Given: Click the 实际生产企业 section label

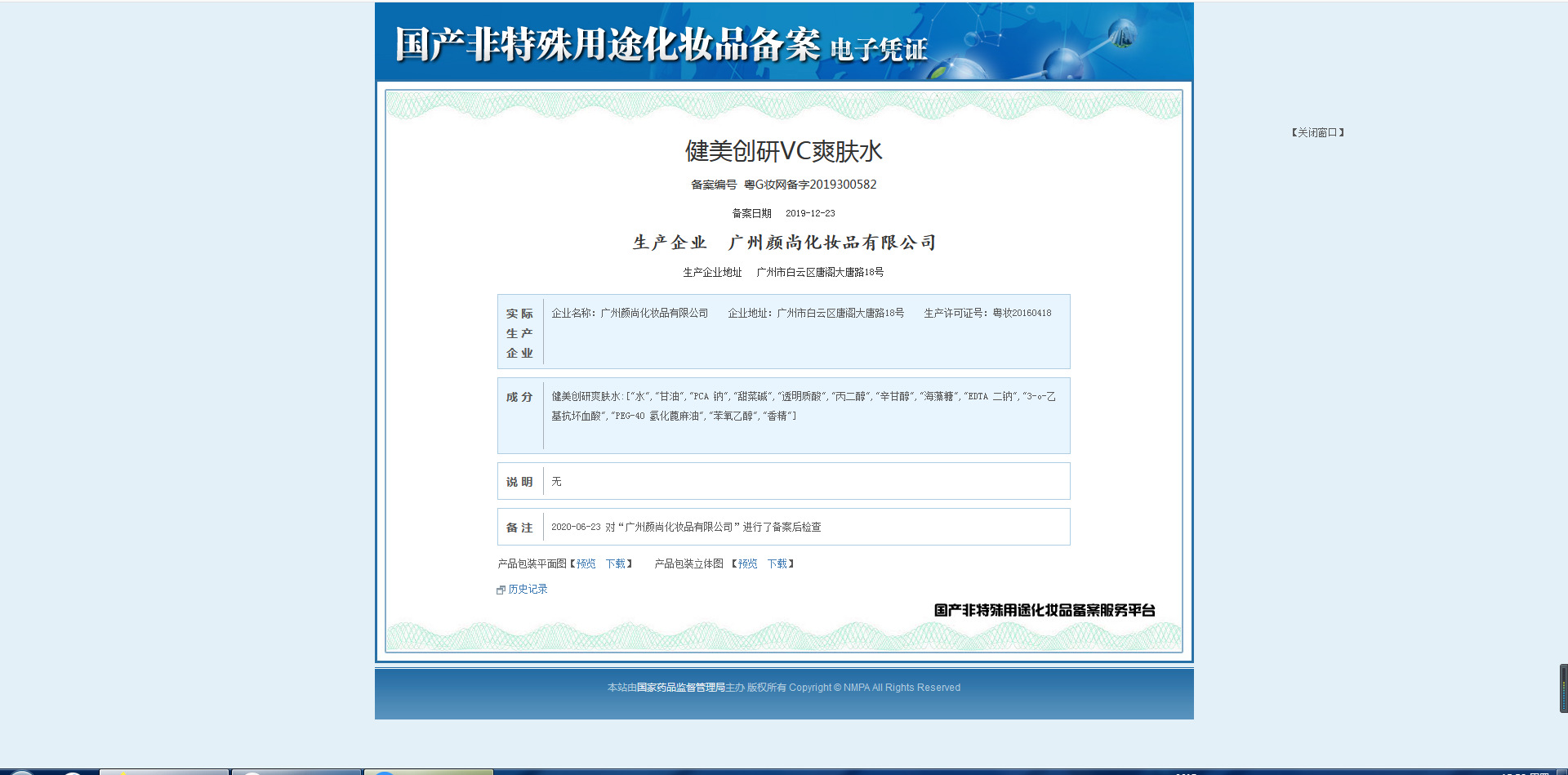Looking at the screenshot, I should [x=519, y=333].
